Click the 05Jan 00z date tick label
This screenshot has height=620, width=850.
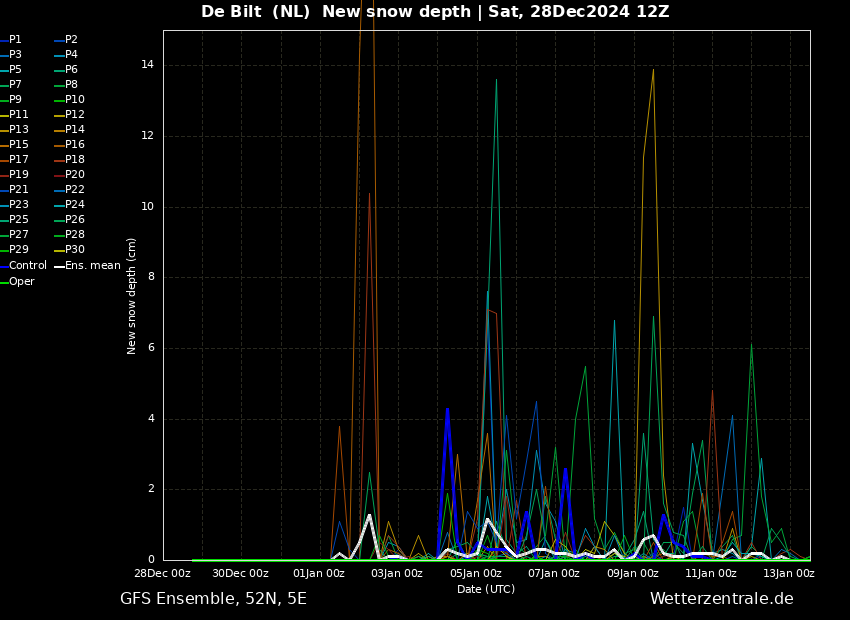(x=475, y=574)
